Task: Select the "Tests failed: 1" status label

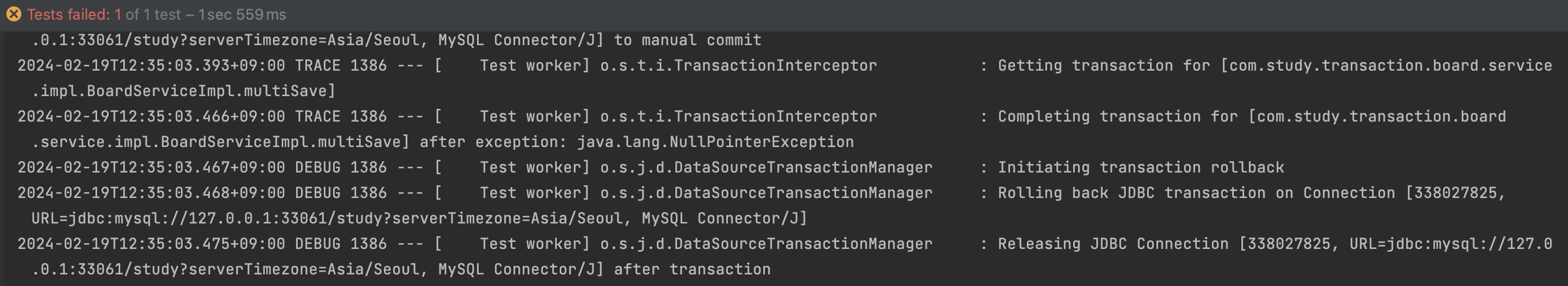Action: coord(73,14)
